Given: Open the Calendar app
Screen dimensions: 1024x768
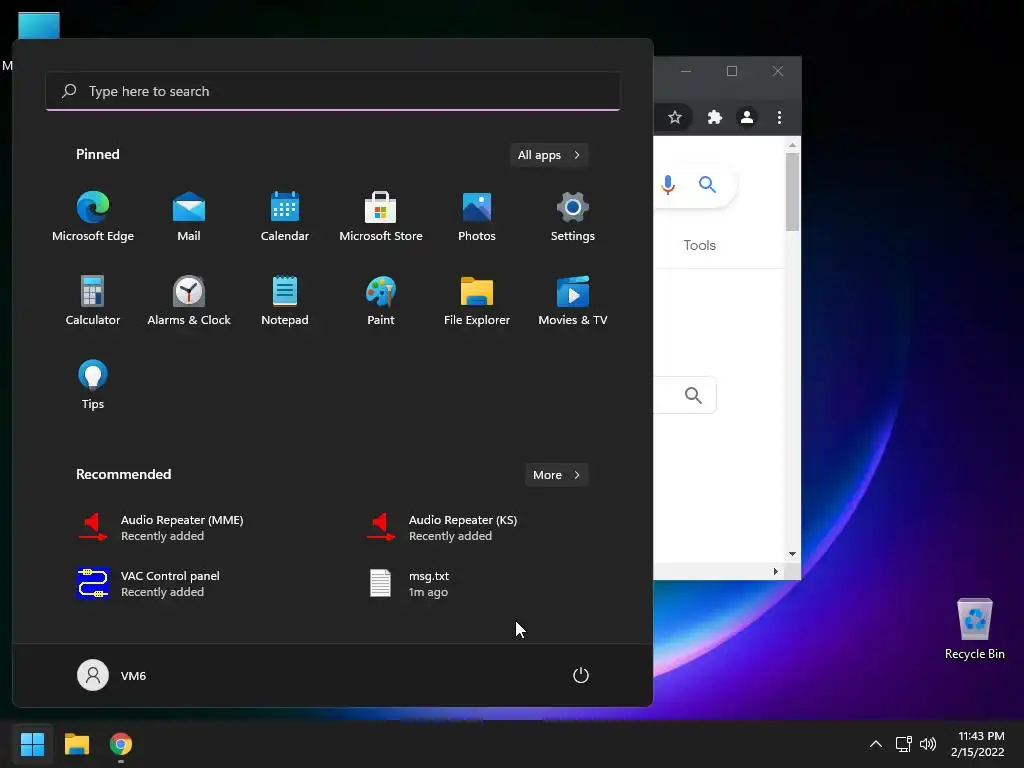Looking at the screenshot, I should [285, 217].
